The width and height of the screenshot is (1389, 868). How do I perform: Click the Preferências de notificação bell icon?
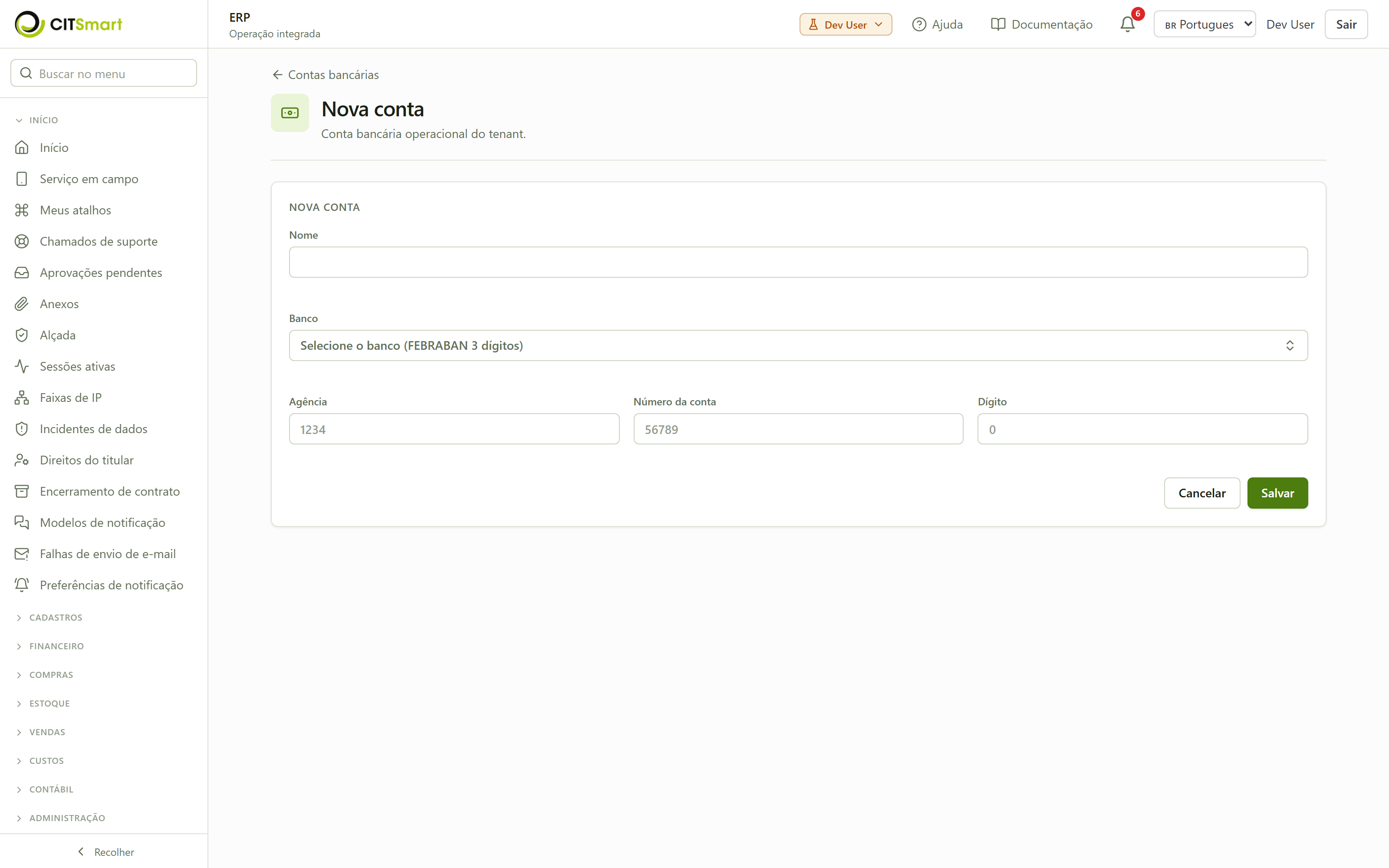tap(22, 585)
